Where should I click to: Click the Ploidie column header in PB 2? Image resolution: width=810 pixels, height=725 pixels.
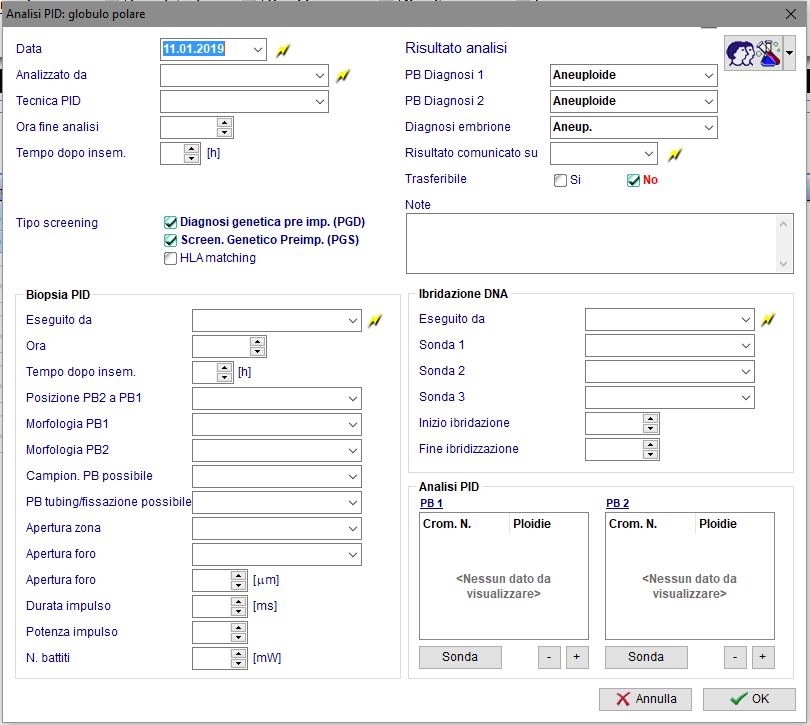(735, 524)
